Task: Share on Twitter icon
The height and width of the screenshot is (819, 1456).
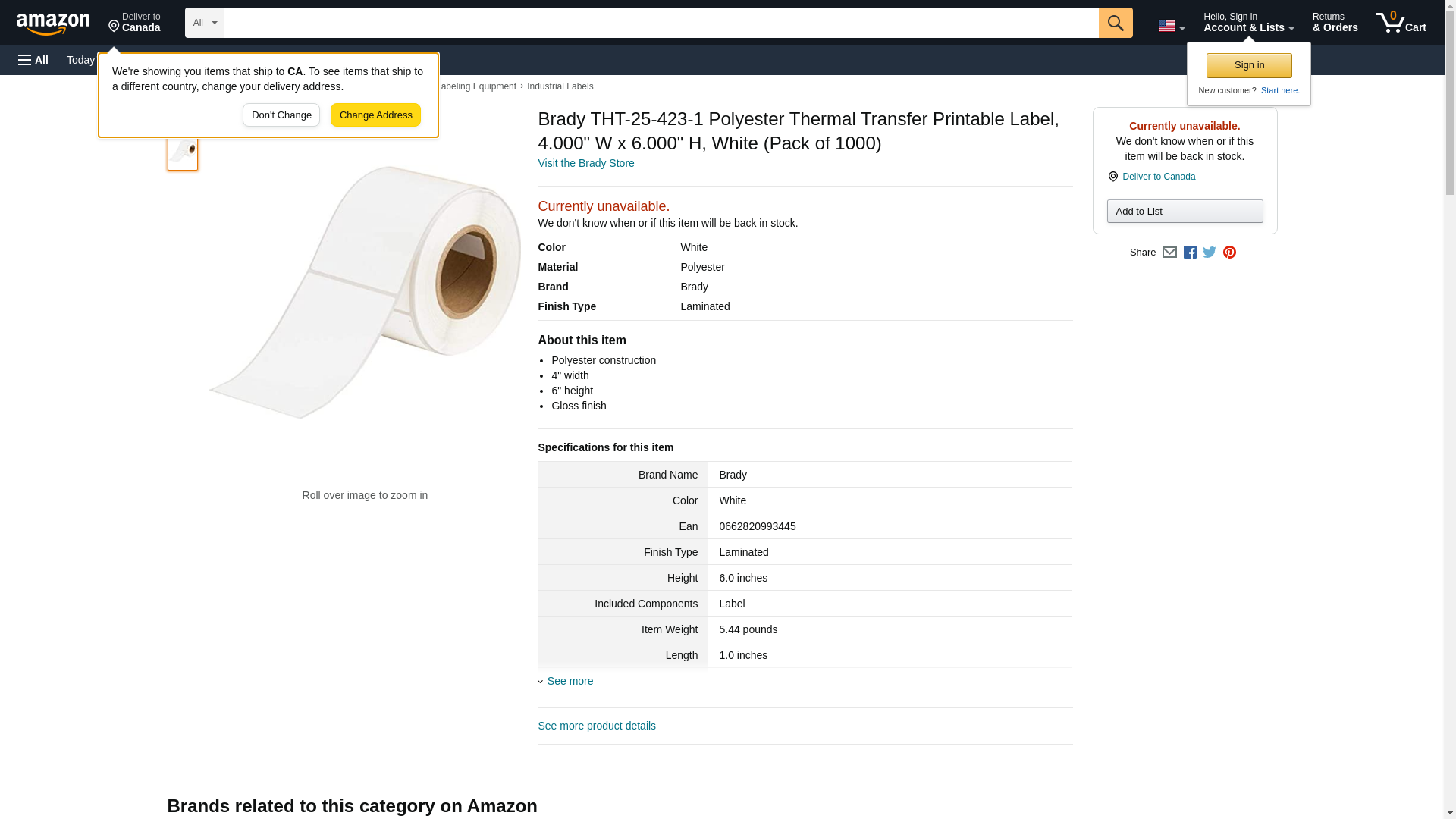Action: coord(1210,253)
